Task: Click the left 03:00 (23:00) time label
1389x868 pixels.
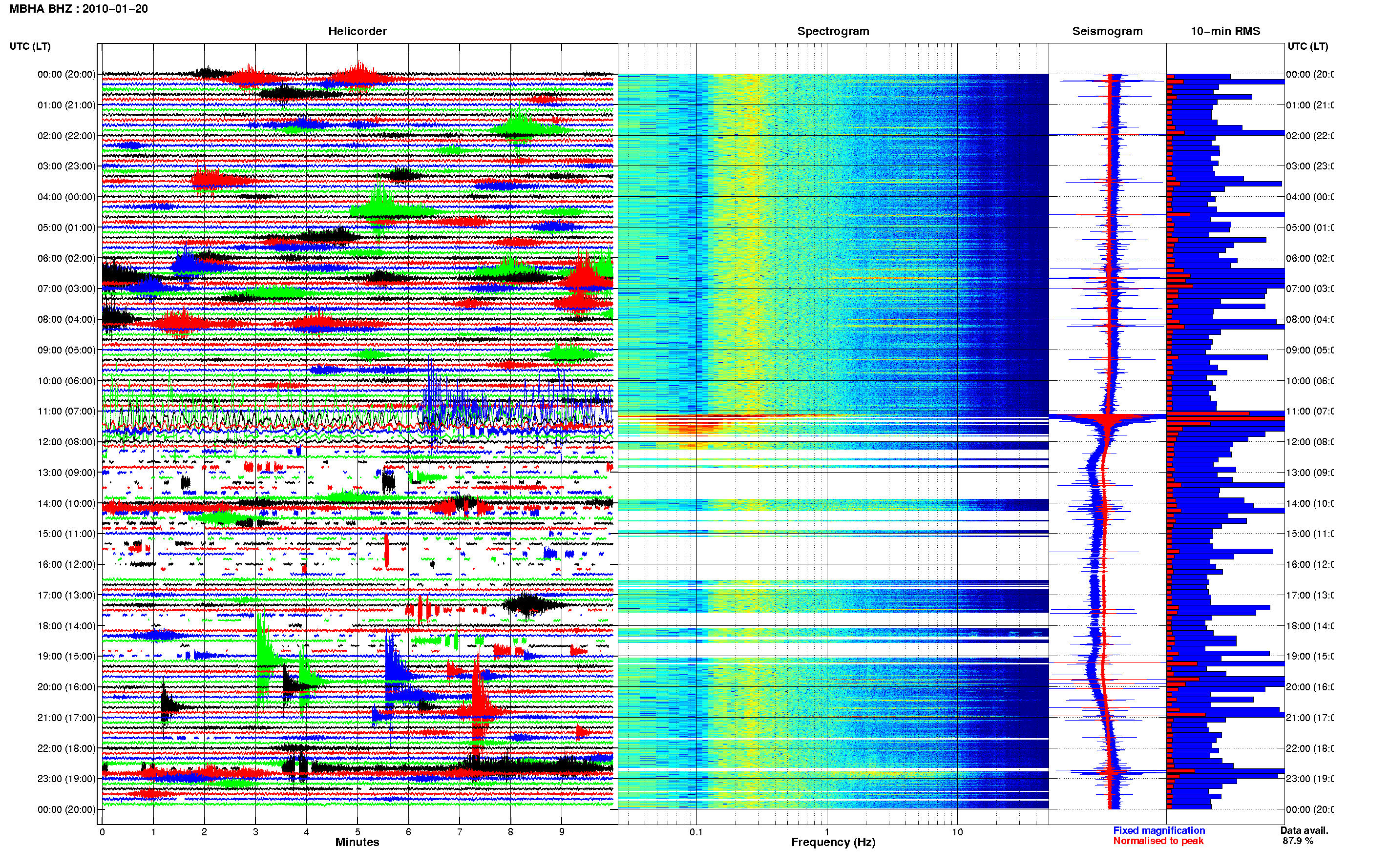Action: 66,166
